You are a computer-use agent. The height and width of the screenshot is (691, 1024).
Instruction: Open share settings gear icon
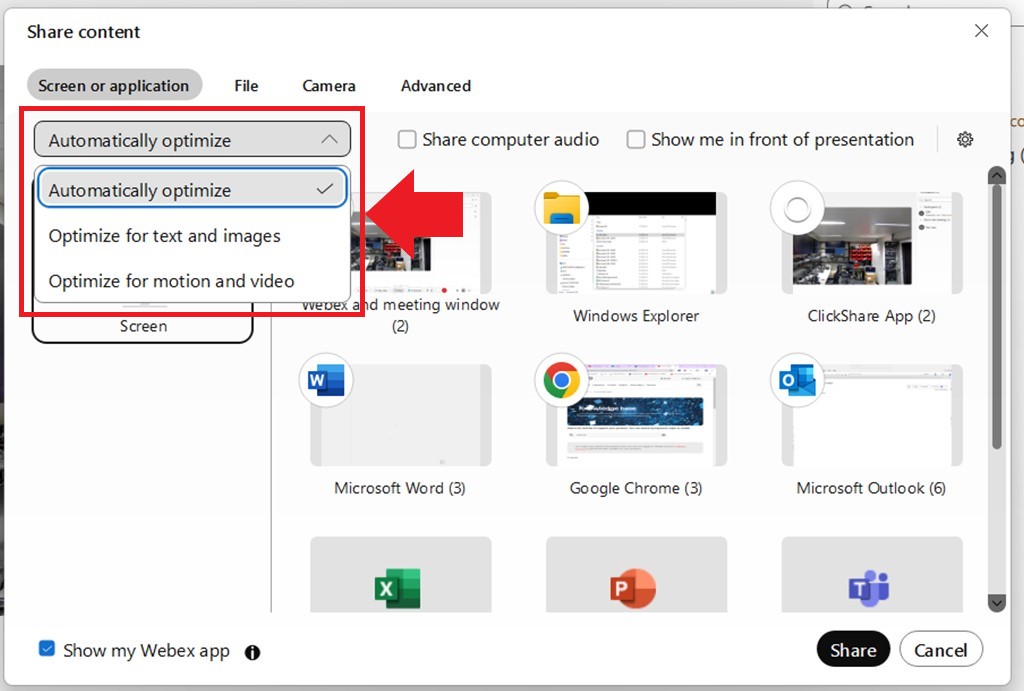click(965, 140)
